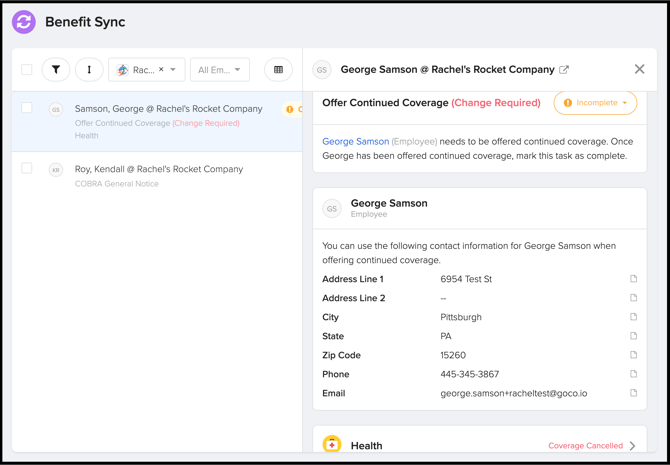Screen dimensions: 670x465
Task: Open the Incomplete status dropdown
Action: (x=595, y=103)
